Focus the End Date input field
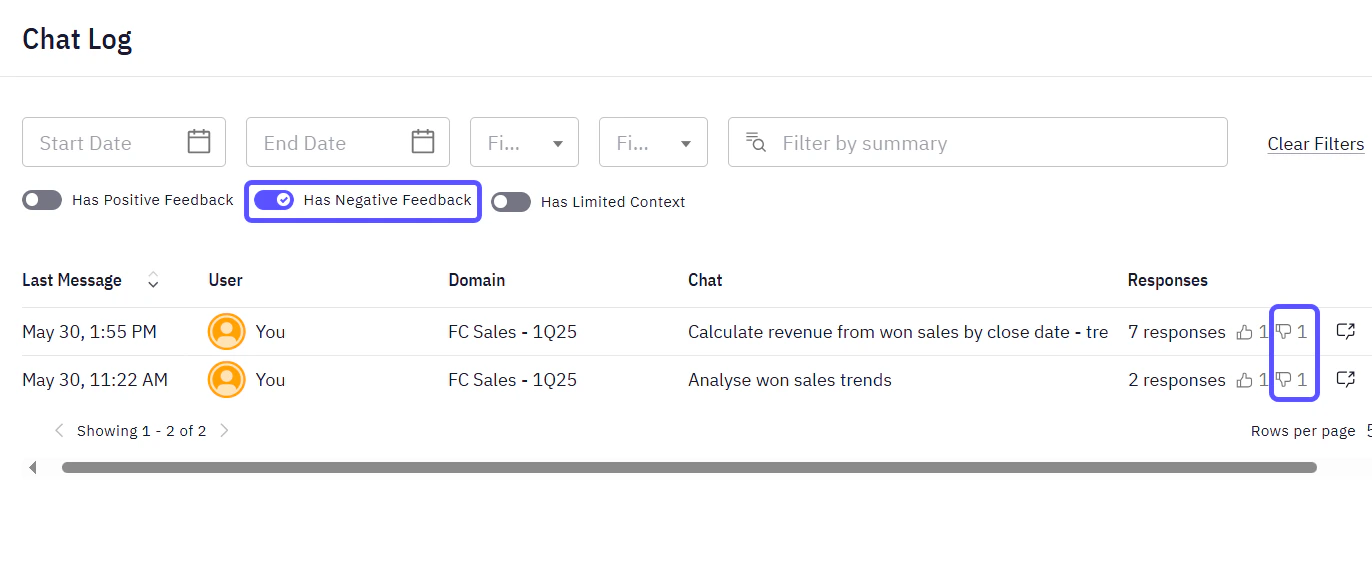Image resolution: width=1372 pixels, height=563 pixels. pos(348,142)
